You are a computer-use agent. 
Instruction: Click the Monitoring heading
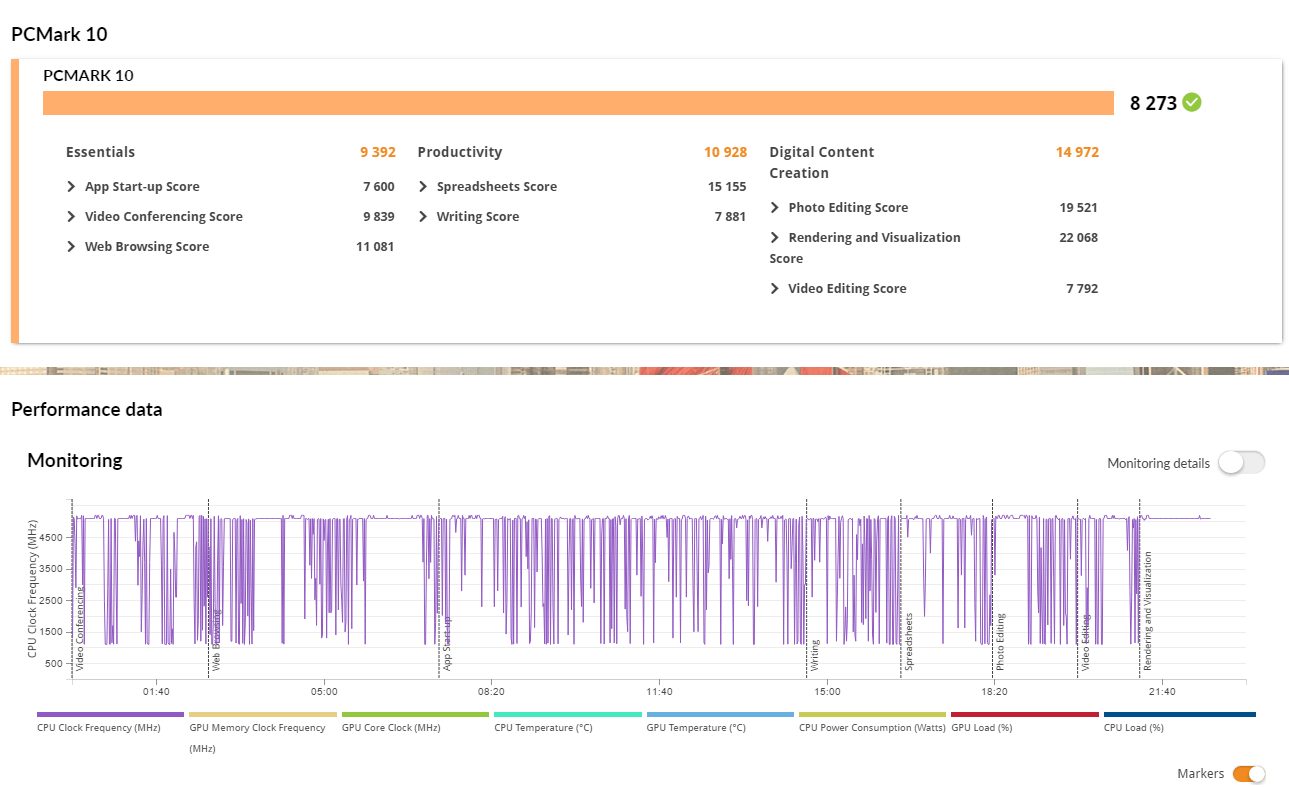75,461
